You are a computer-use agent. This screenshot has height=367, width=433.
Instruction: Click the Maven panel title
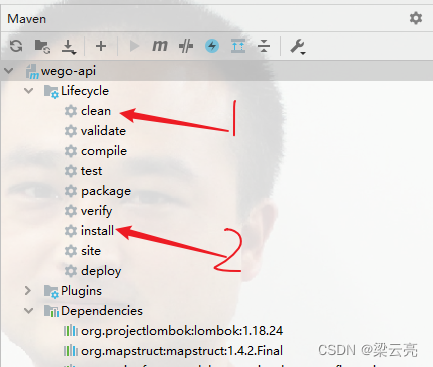(27, 19)
